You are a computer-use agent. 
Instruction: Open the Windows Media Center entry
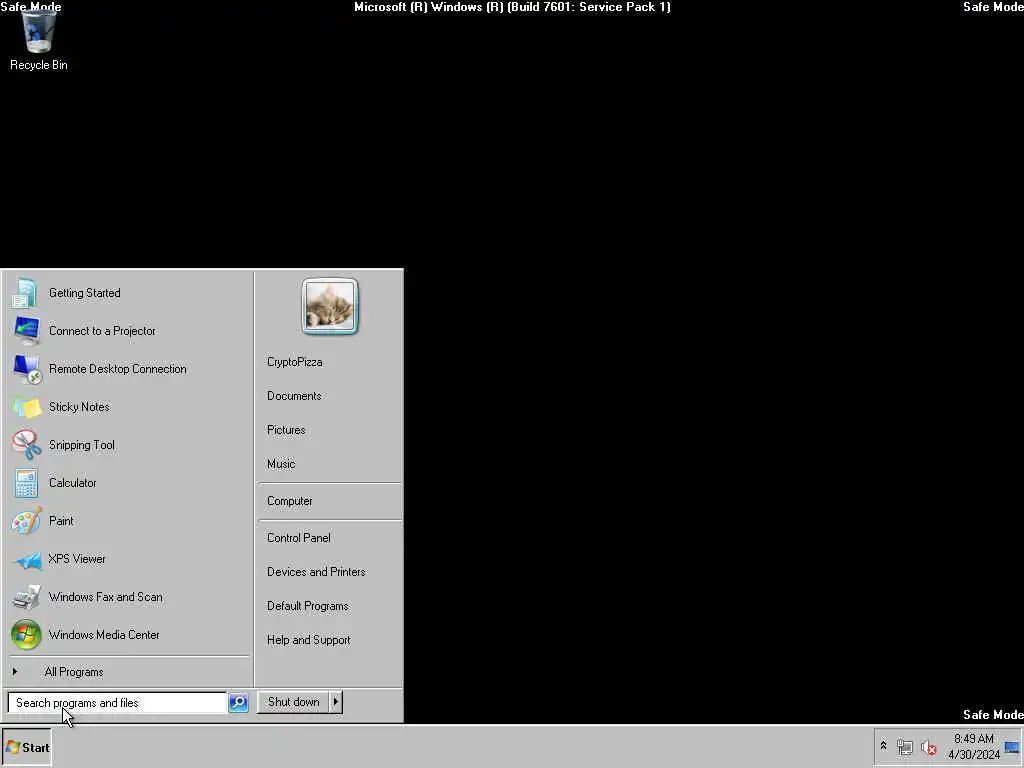coord(129,635)
